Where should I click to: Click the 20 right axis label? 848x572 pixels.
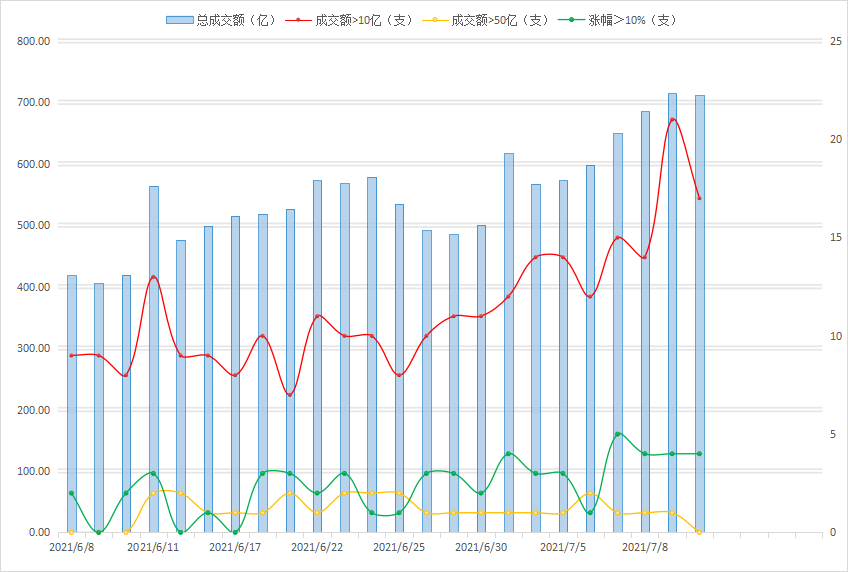pos(836,139)
